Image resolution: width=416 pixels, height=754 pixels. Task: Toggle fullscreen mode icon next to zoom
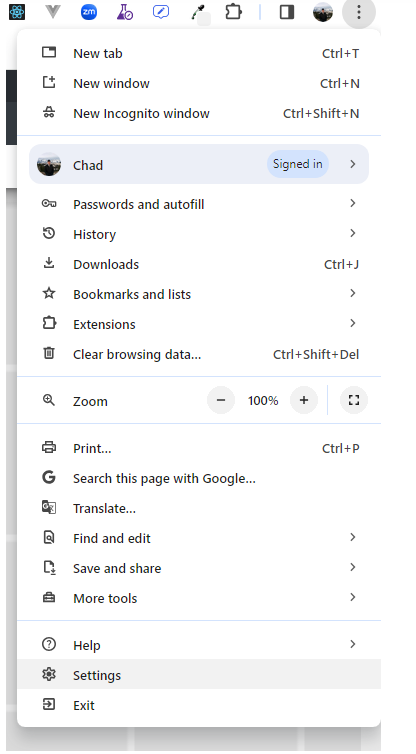(x=354, y=400)
